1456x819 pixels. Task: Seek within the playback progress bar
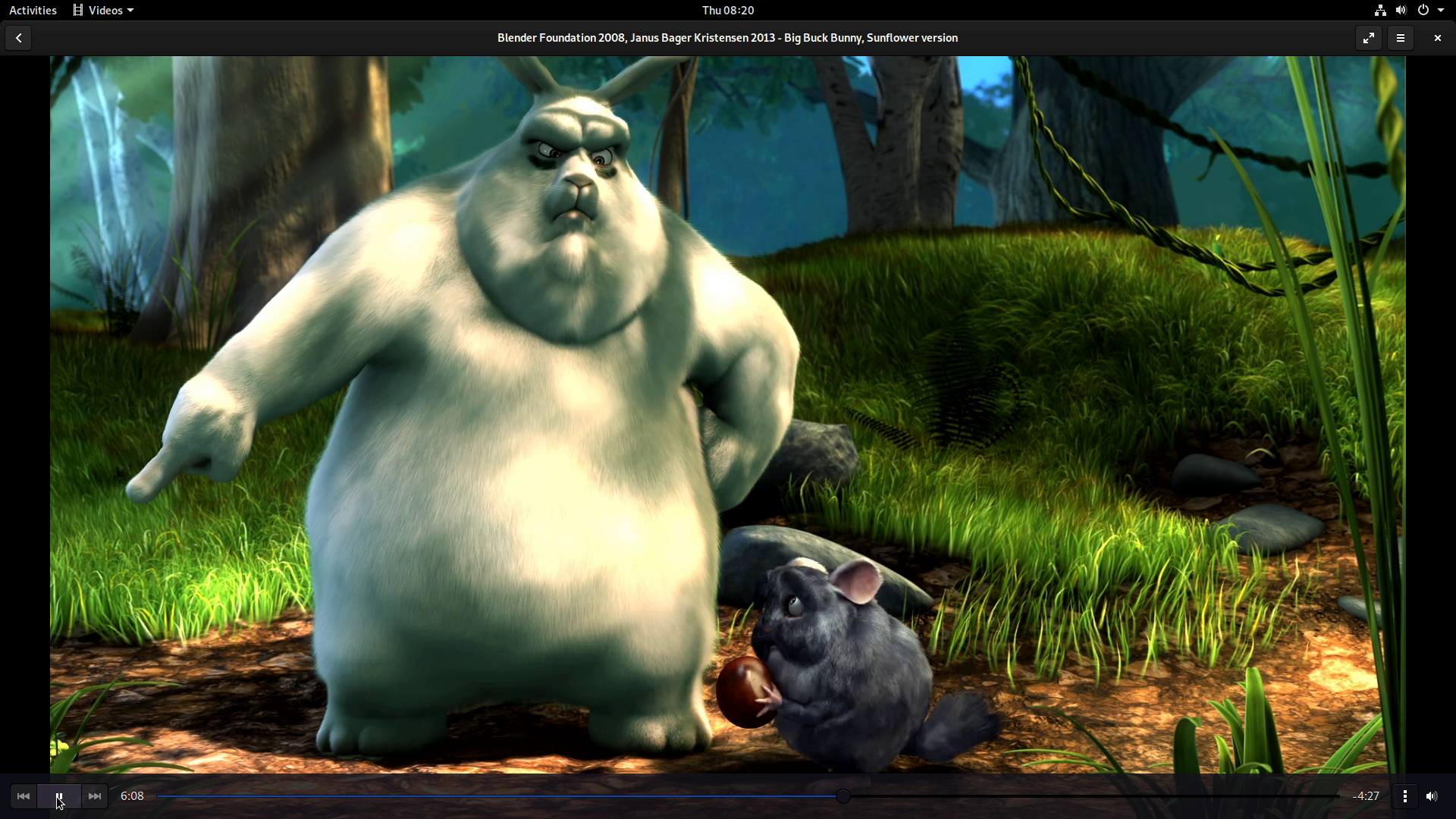pos(748,796)
